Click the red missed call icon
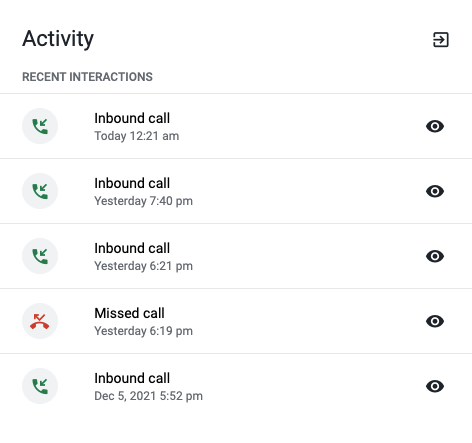This screenshot has height=443, width=472. [40, 321]
